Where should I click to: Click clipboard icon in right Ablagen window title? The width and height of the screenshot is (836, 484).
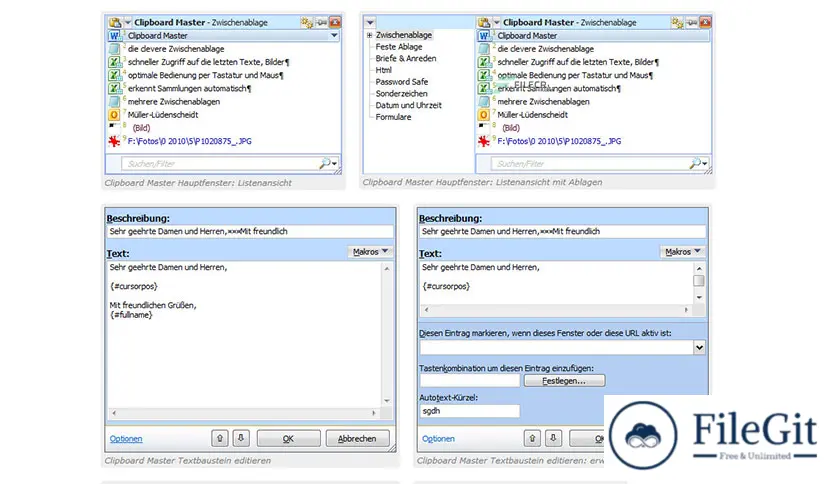point(484,22)
